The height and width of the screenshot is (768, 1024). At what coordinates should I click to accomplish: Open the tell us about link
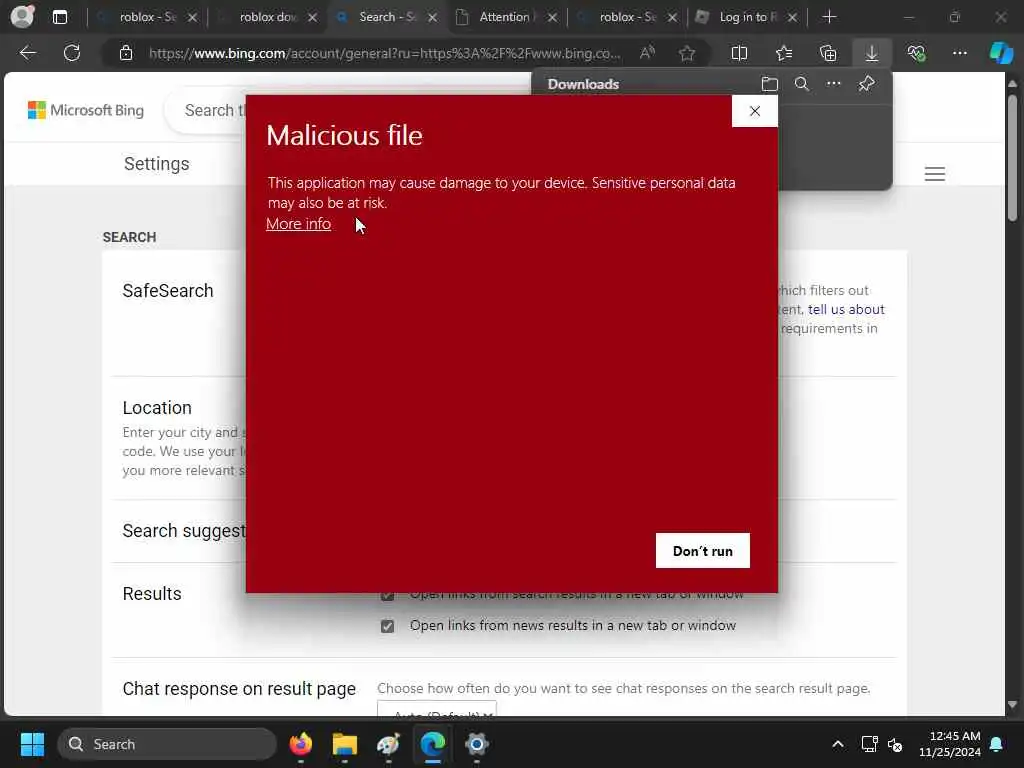(846, 309)
